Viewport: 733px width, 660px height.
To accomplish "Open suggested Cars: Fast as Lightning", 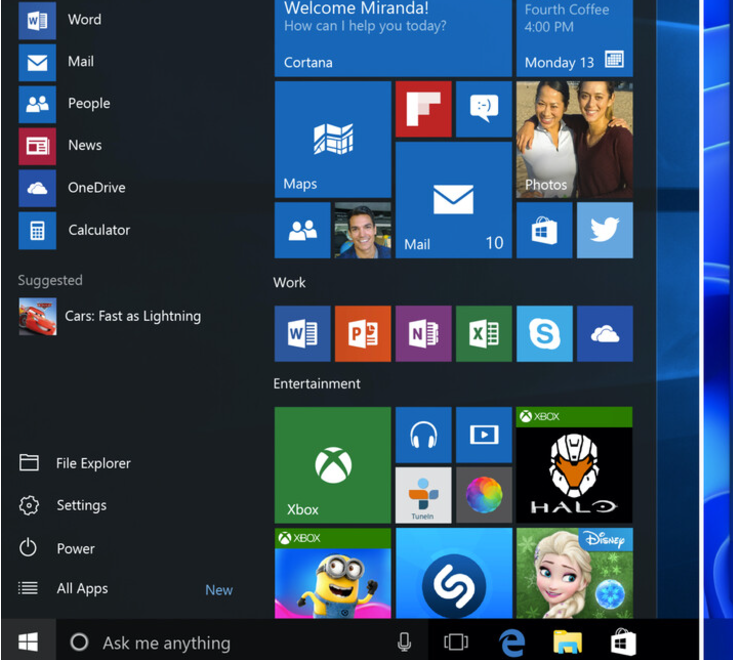I will 110,316.
